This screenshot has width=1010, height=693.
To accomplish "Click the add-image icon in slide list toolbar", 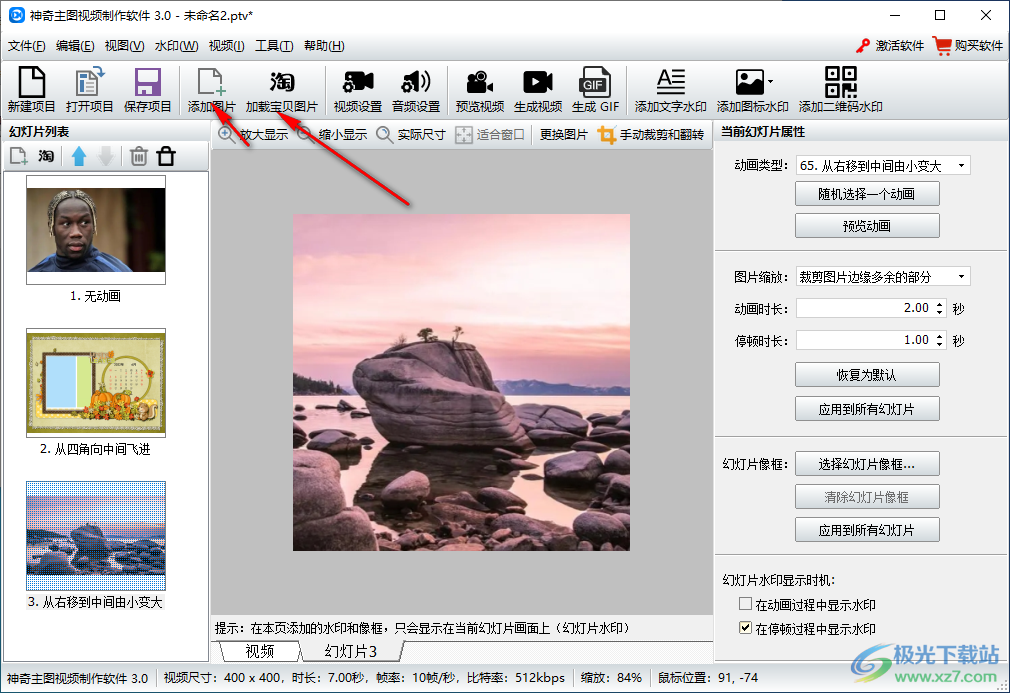I will pyautogui.click(x=19, y=156).
